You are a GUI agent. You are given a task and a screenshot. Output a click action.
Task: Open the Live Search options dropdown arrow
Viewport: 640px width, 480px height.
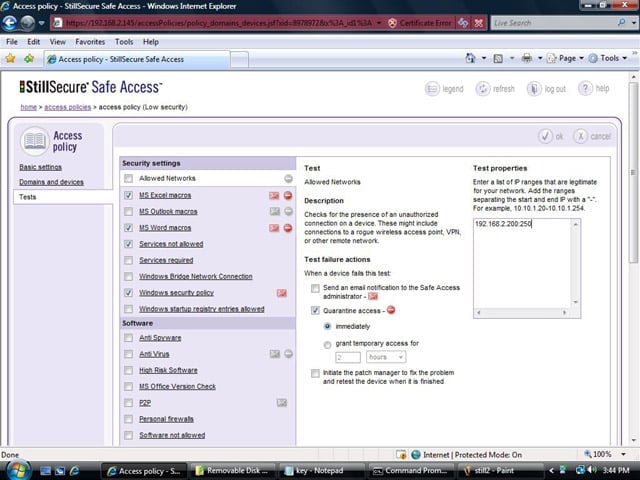click(634, 23)
